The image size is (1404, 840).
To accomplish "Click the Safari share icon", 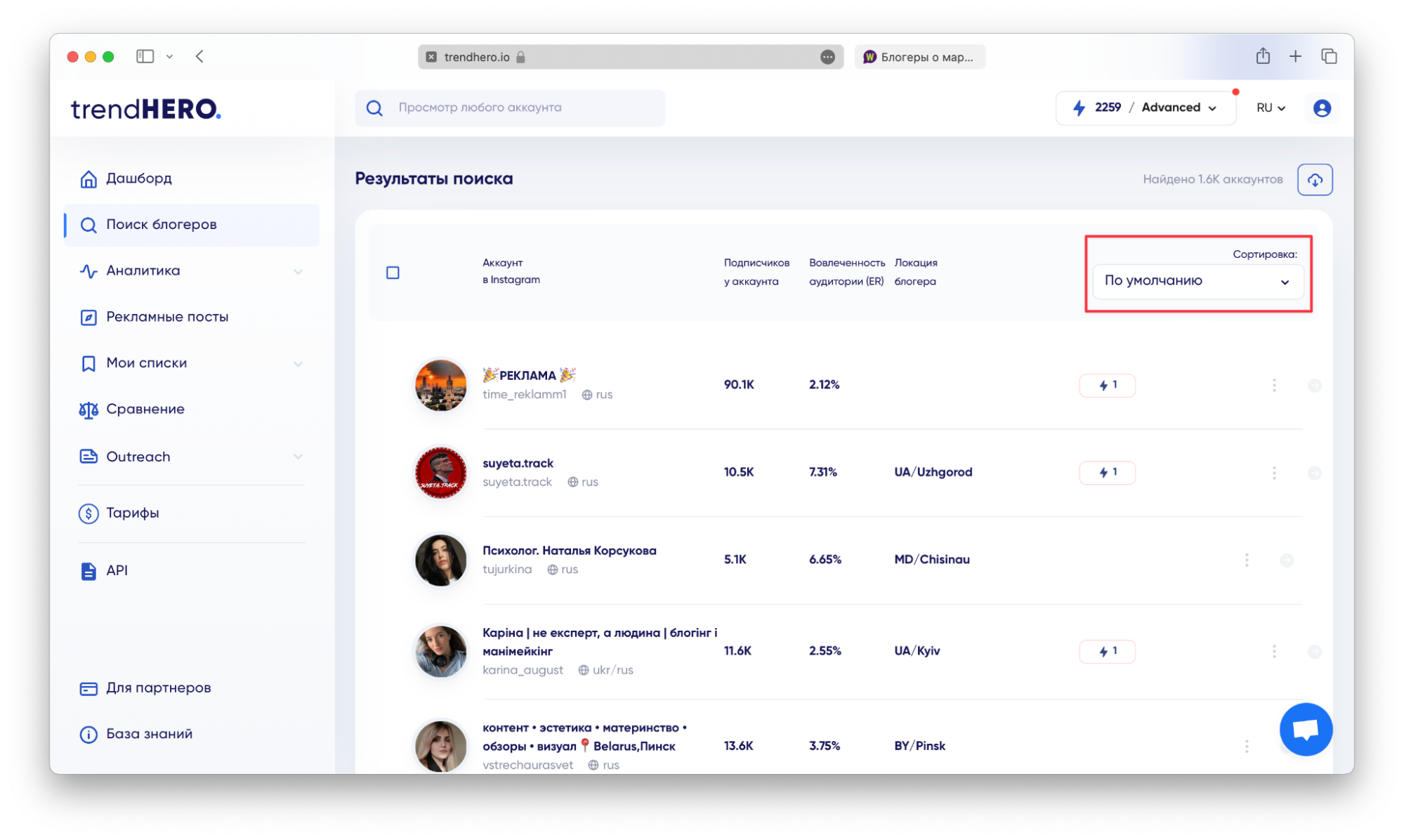I will pos(1262,56).
